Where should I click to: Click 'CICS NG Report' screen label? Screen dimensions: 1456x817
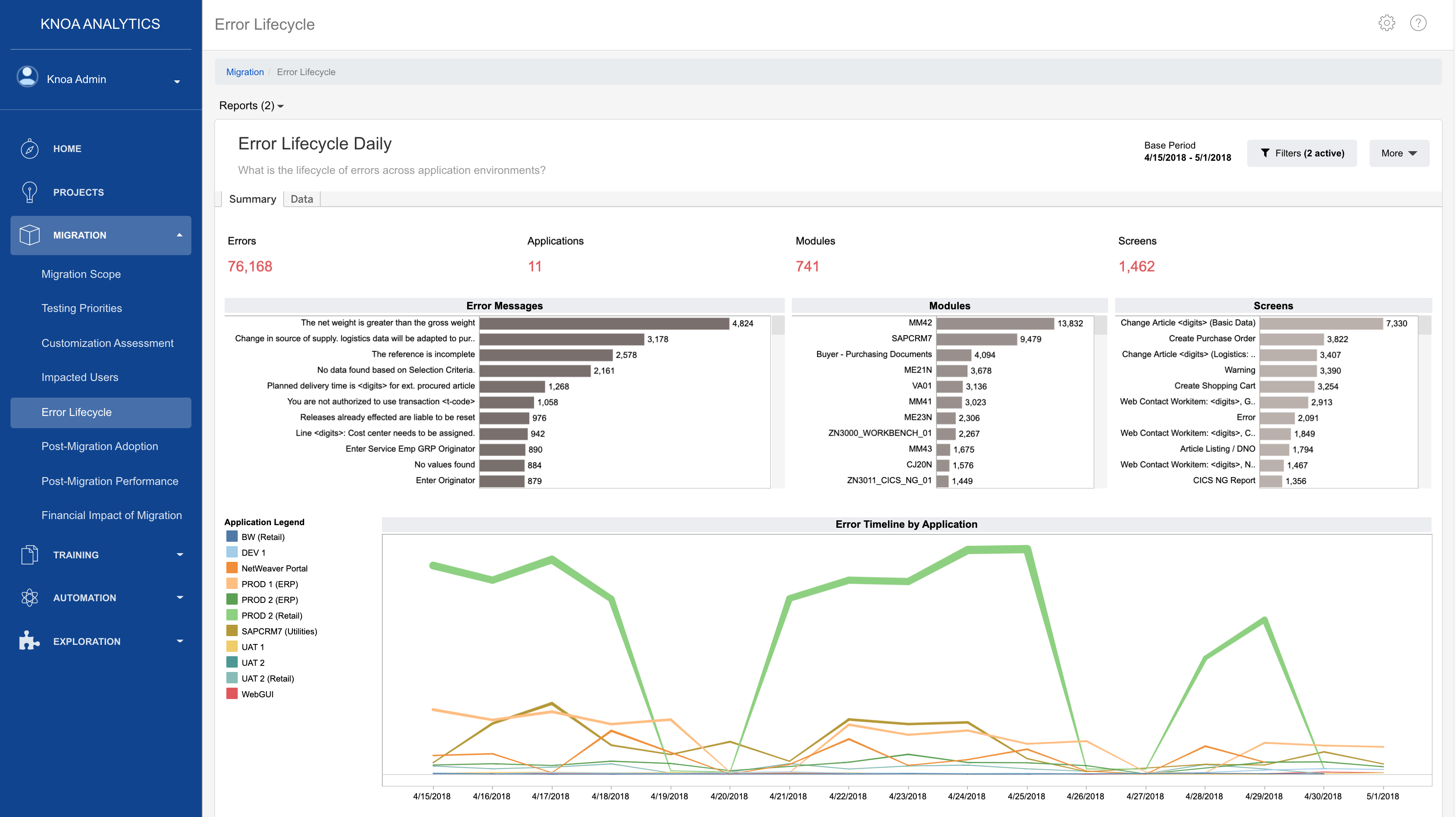coord(1224,480)
